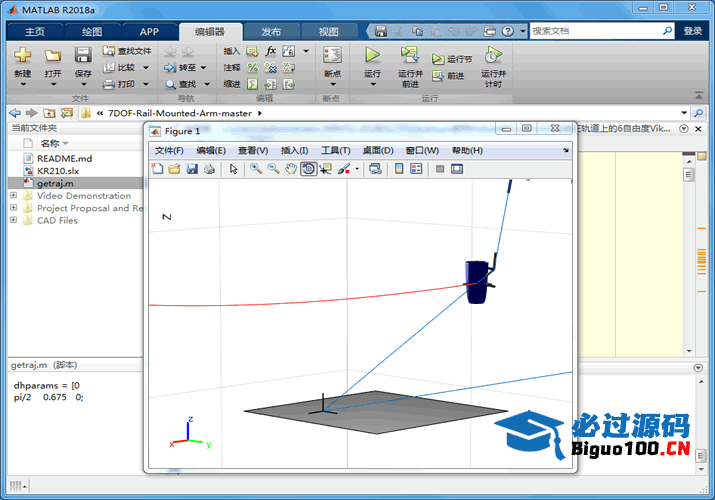Click the Find Files (查找文件) button
This screenshot has width=715, height=500.
click(127, 51)
